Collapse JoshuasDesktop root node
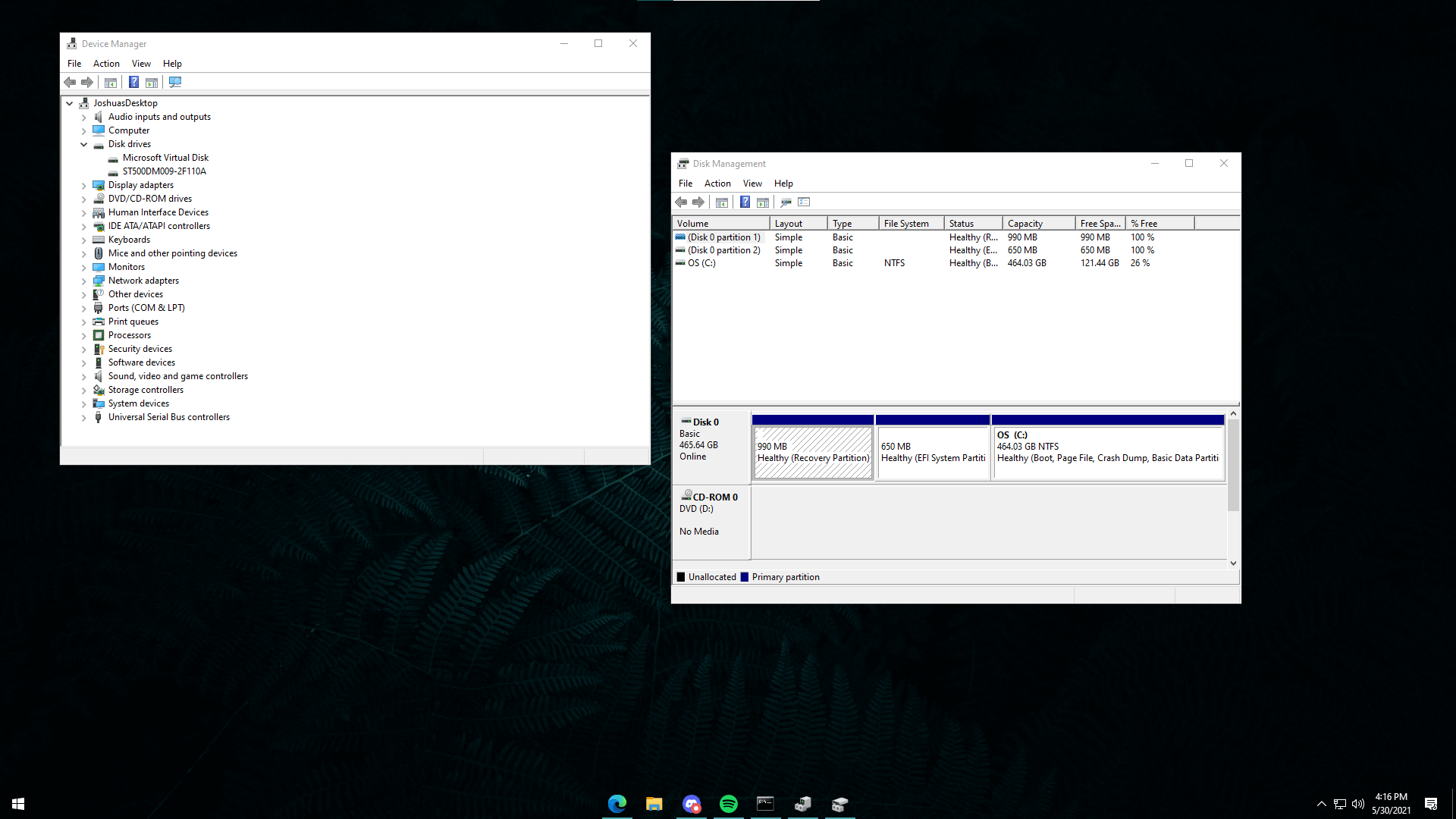This screenshot has width=1456, height=819. point(70,104)
